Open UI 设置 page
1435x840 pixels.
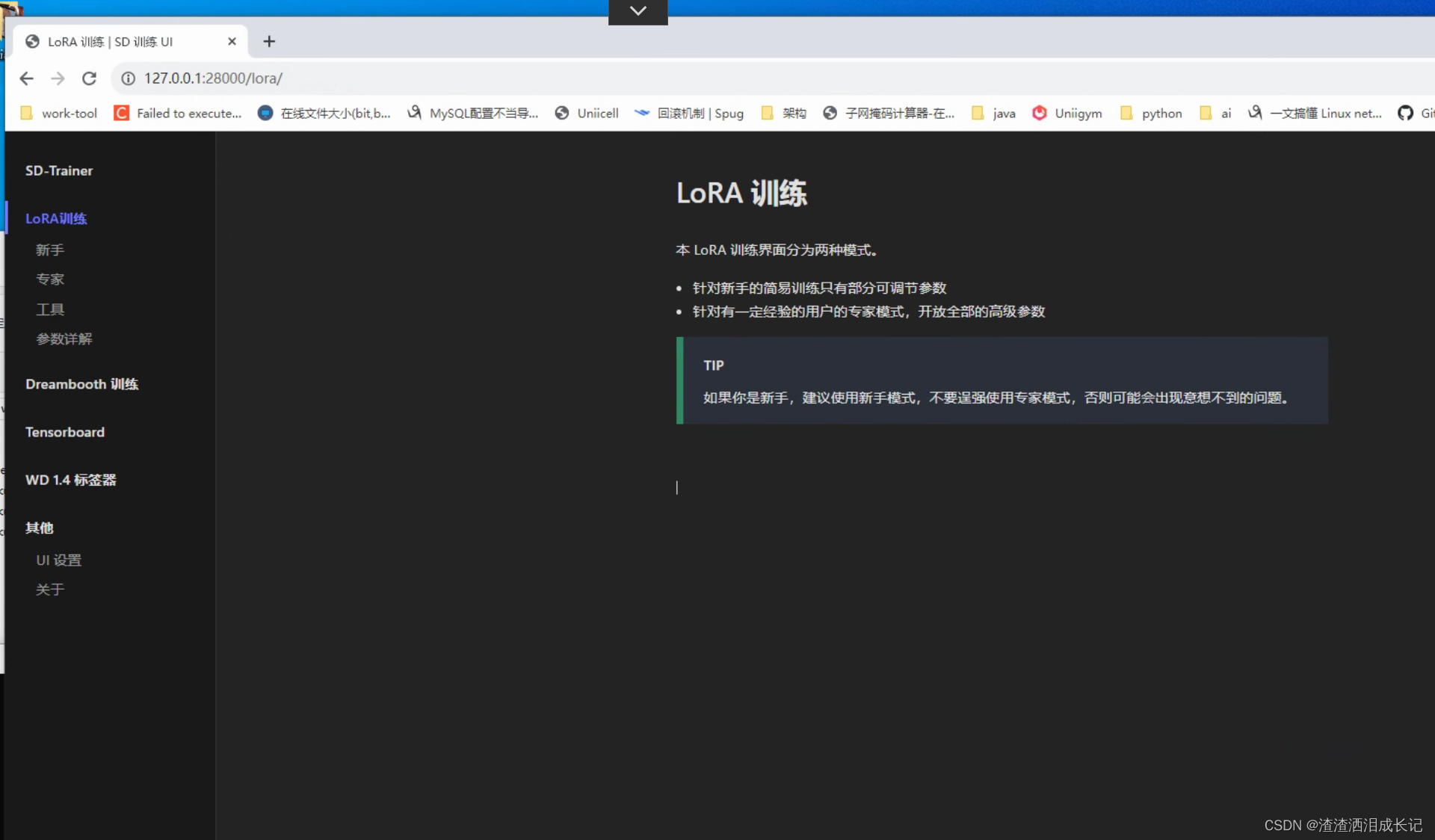point(58,560)
